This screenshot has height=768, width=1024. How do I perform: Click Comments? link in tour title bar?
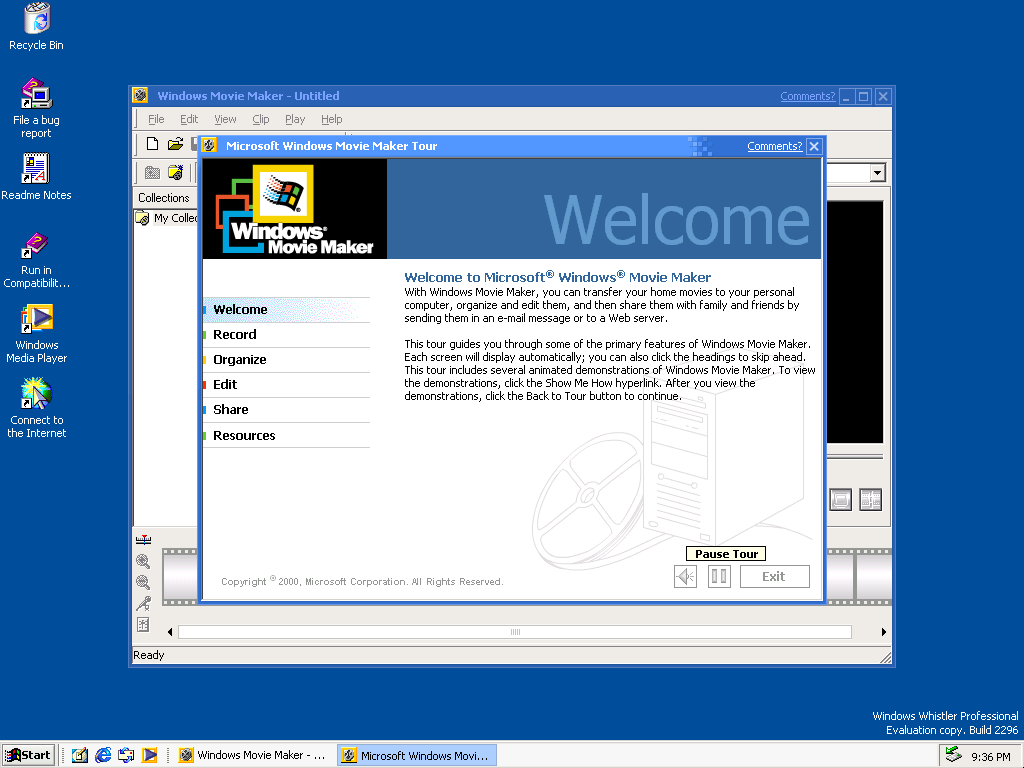click(775, 146)
